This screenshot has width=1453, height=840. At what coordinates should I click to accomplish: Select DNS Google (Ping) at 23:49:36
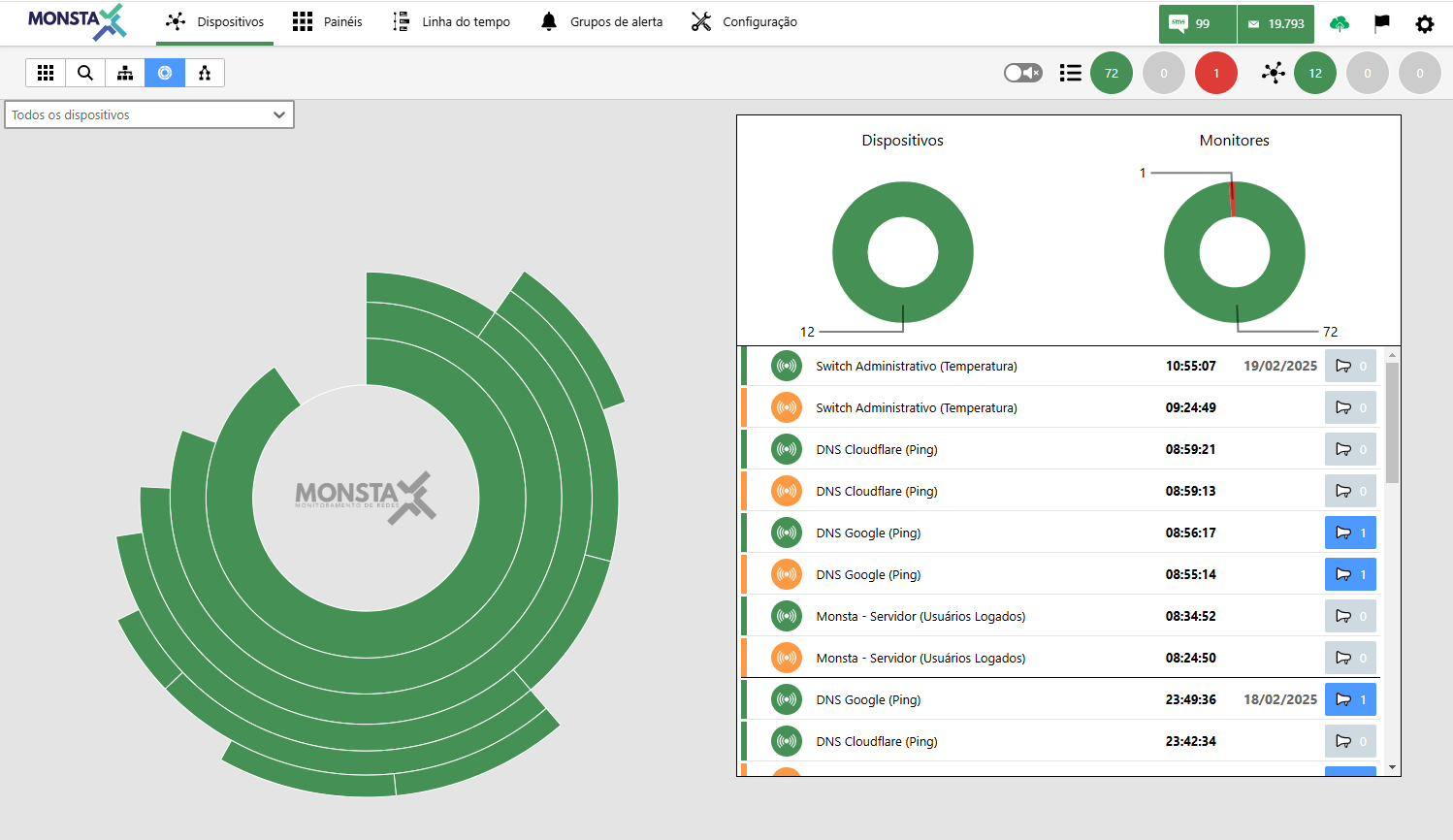point(868,699)
